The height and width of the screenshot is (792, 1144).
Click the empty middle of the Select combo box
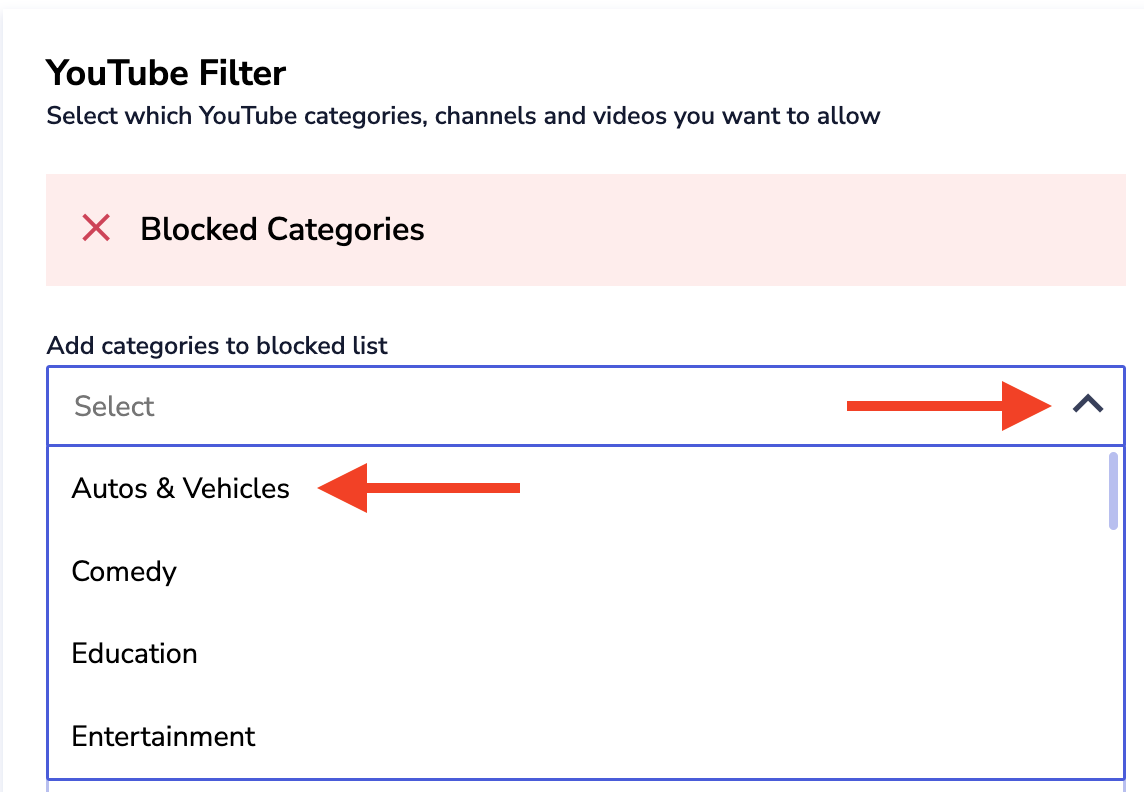tap(500, 406)
